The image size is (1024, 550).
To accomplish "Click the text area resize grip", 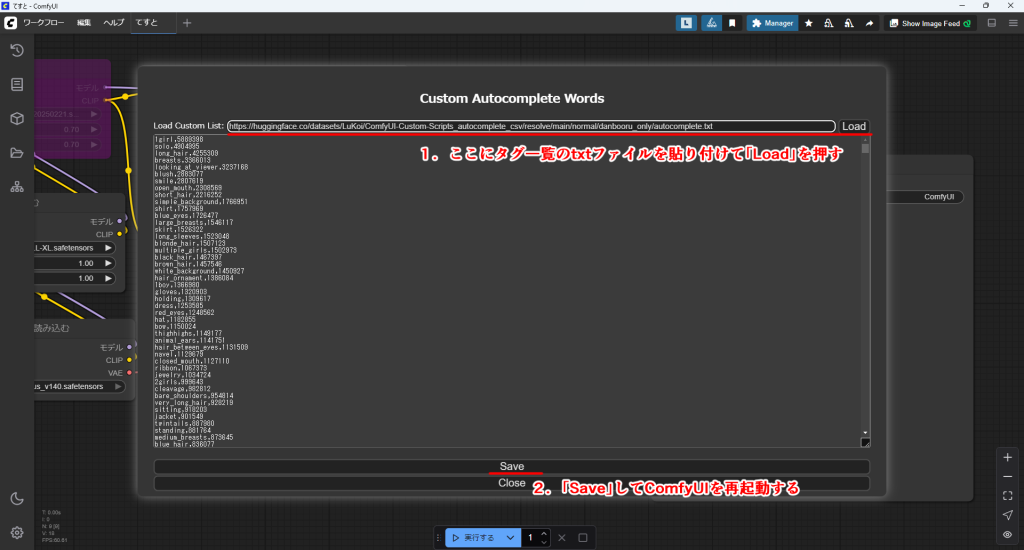I will pyautogui.click(x=865, y=442).
